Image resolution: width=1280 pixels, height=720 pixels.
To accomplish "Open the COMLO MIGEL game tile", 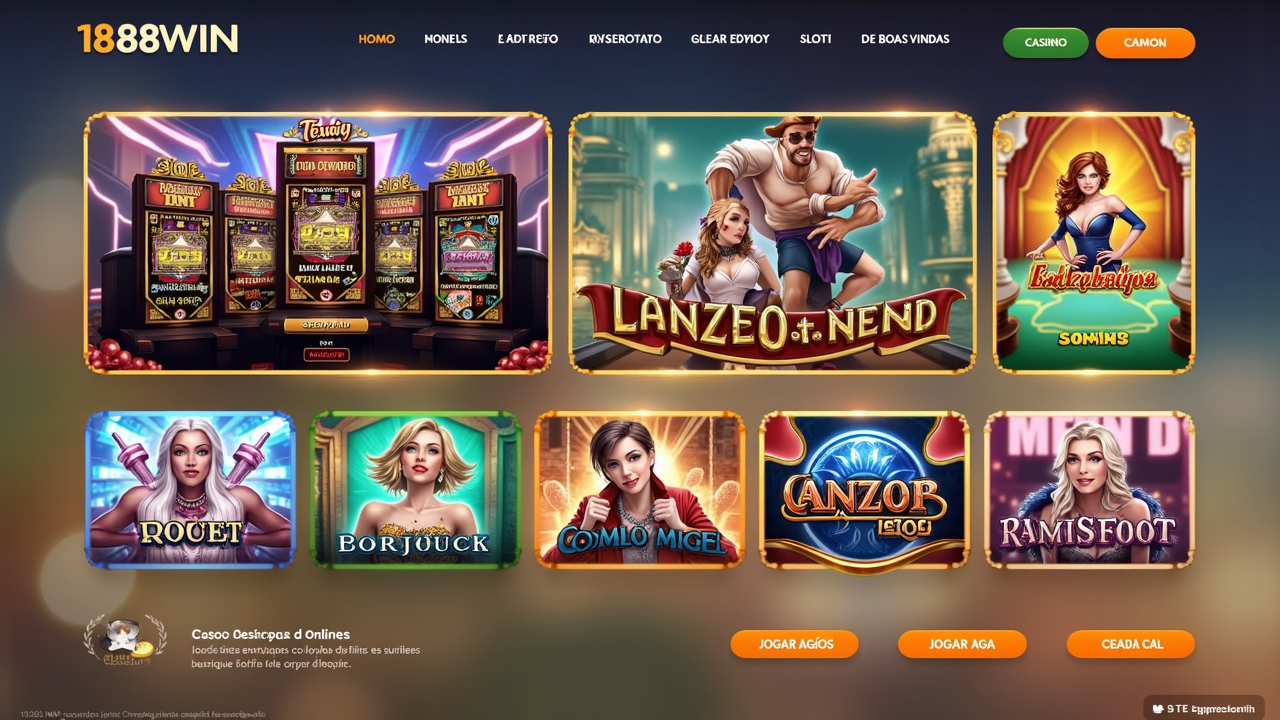I will [640, 489].
